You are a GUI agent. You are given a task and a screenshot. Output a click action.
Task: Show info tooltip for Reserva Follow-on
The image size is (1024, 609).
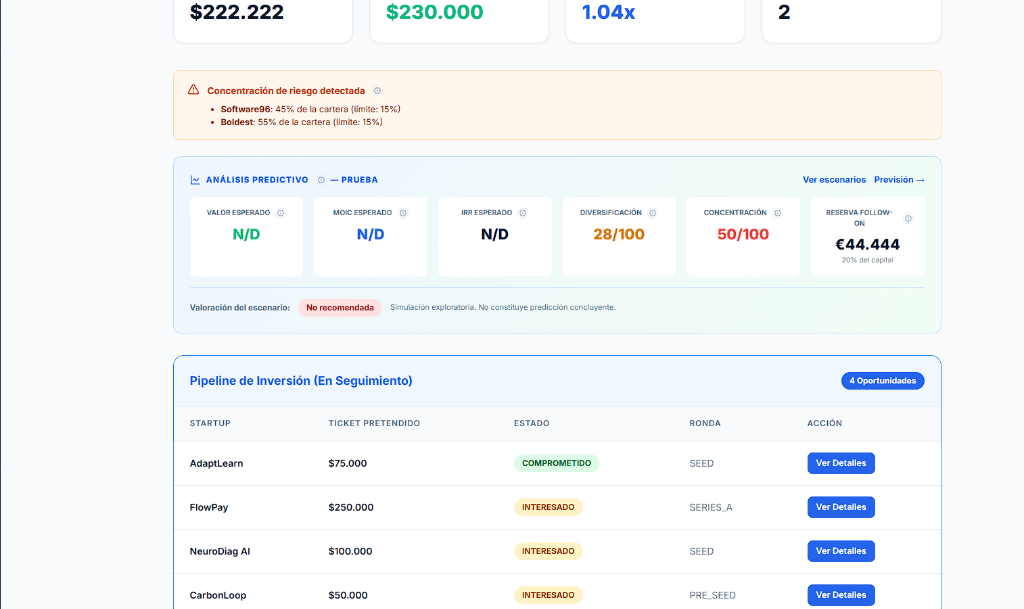point(908,219)
